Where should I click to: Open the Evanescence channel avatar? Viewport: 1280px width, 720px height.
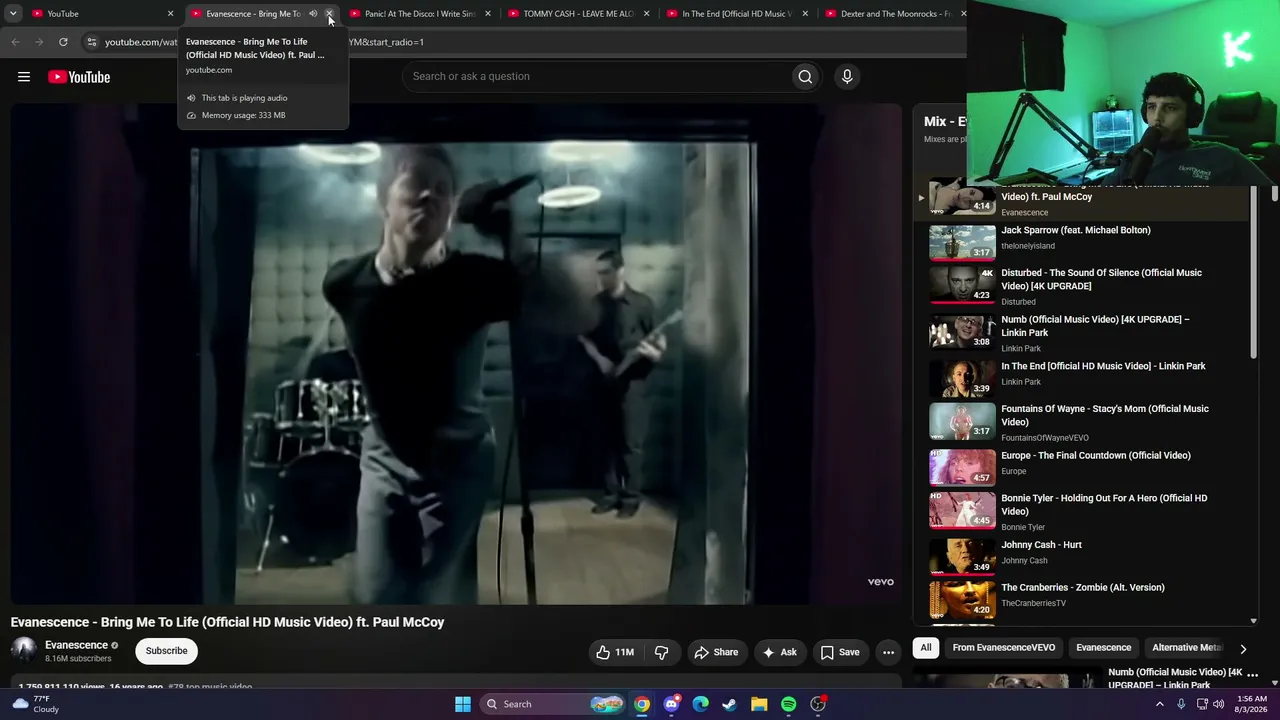pos(24,651)
